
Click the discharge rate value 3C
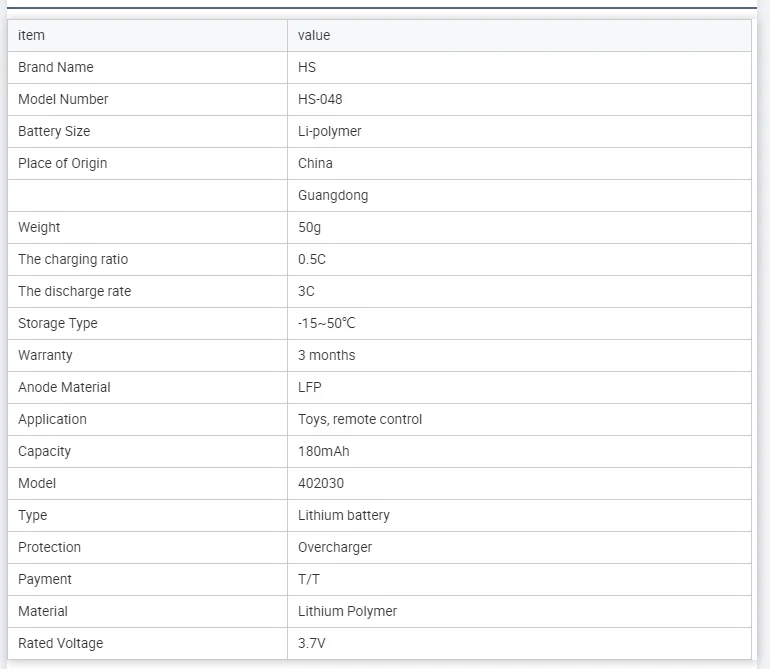[306, 291]
